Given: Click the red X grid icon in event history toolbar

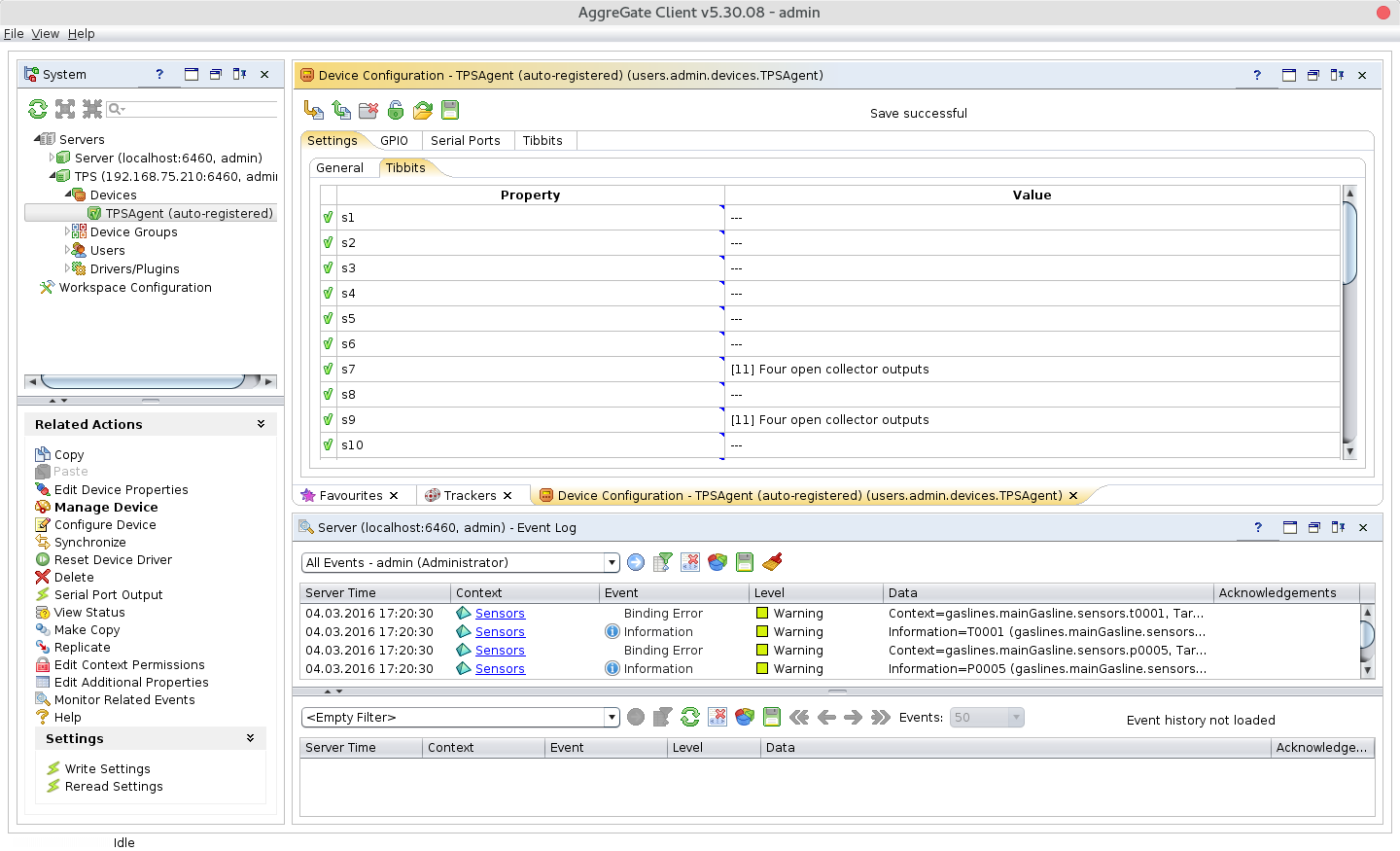Looking at the screenshot, I should (717, 717).
